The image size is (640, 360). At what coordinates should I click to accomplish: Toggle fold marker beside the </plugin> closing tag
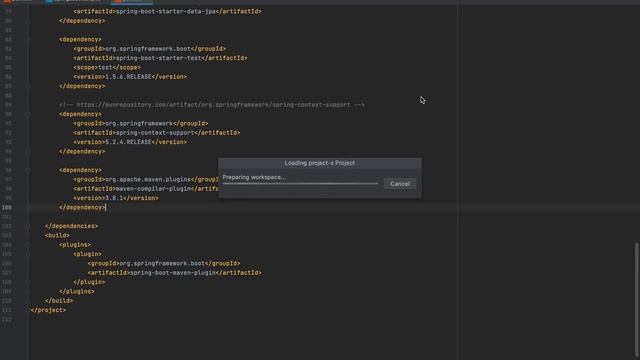pyautogui.click(x=28, y=282)
